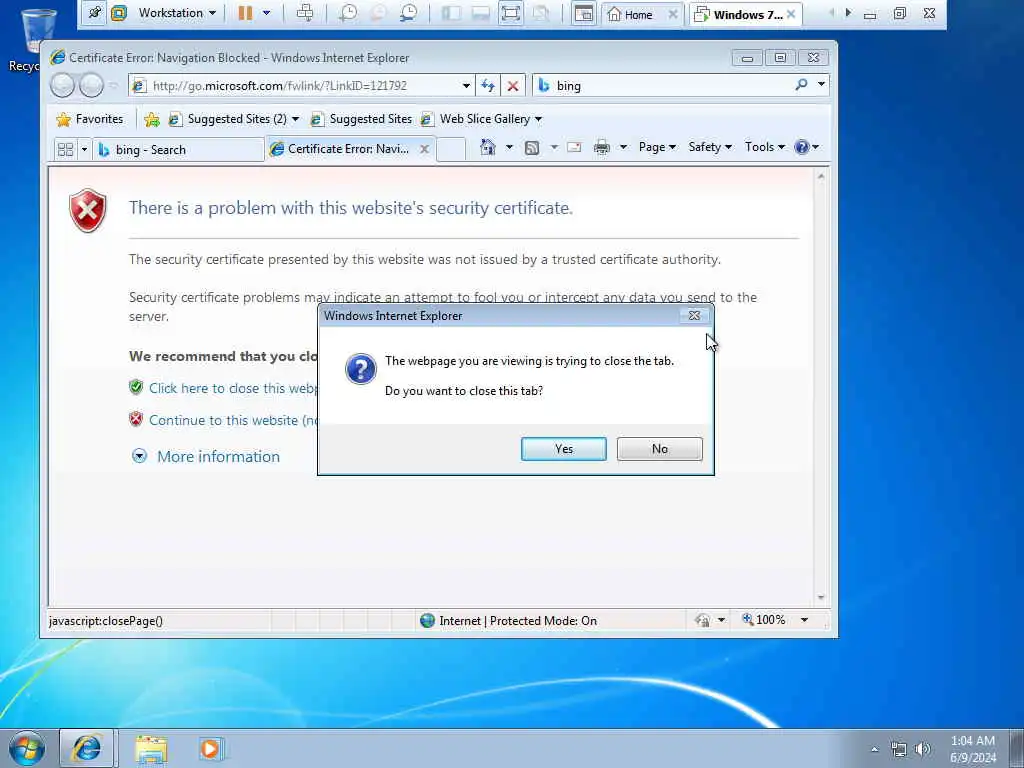Screen dimensions: 1024x768
Task: Show hidden tray icons arrow
Action: pyautogui.click(x=874, y=749)
